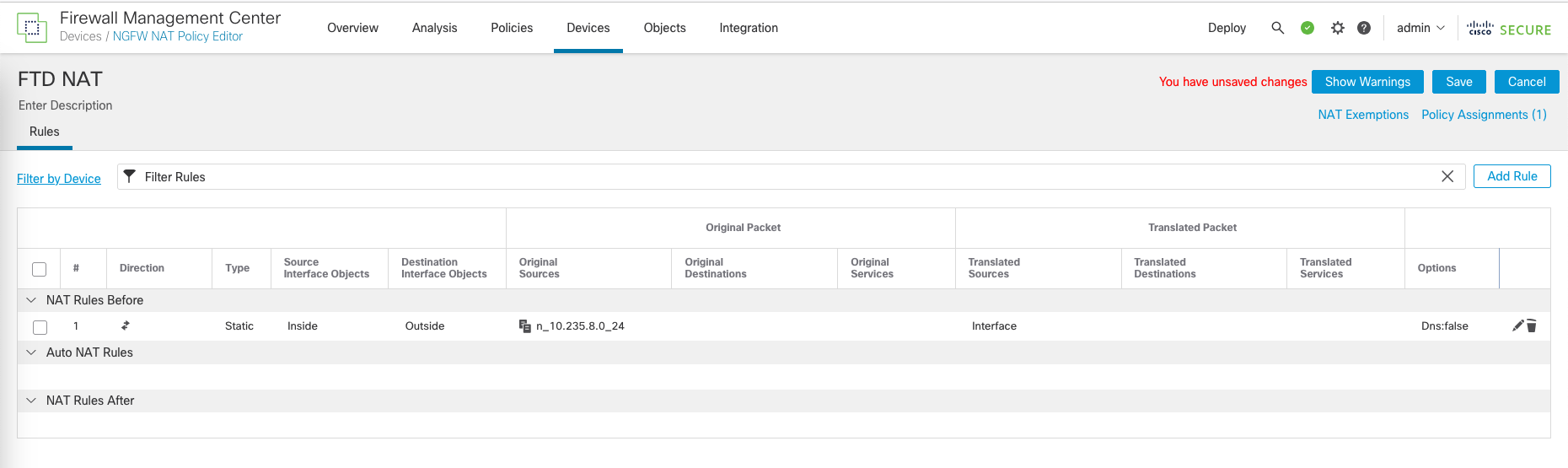Click the Add Rule button
The width and height of the screenshot is (1568, 468).
1512,176
